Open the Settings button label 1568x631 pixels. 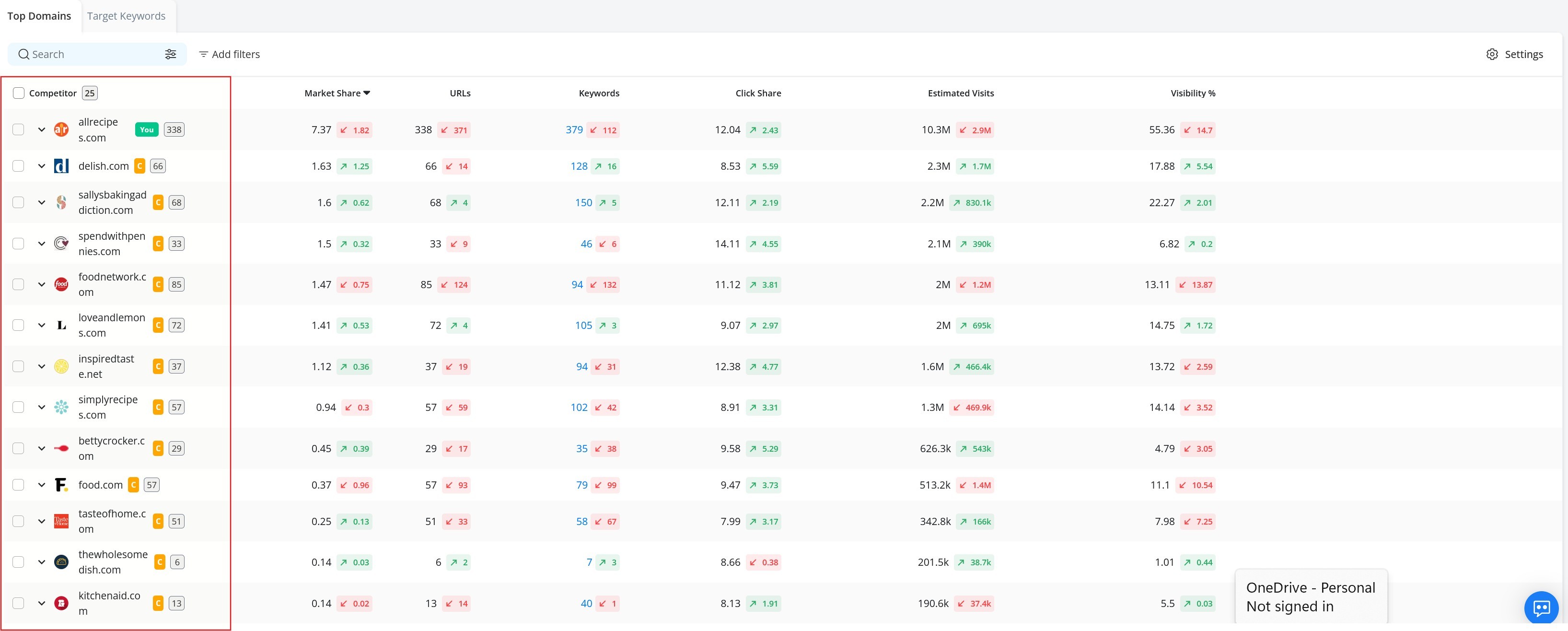tap(1523, 54)
